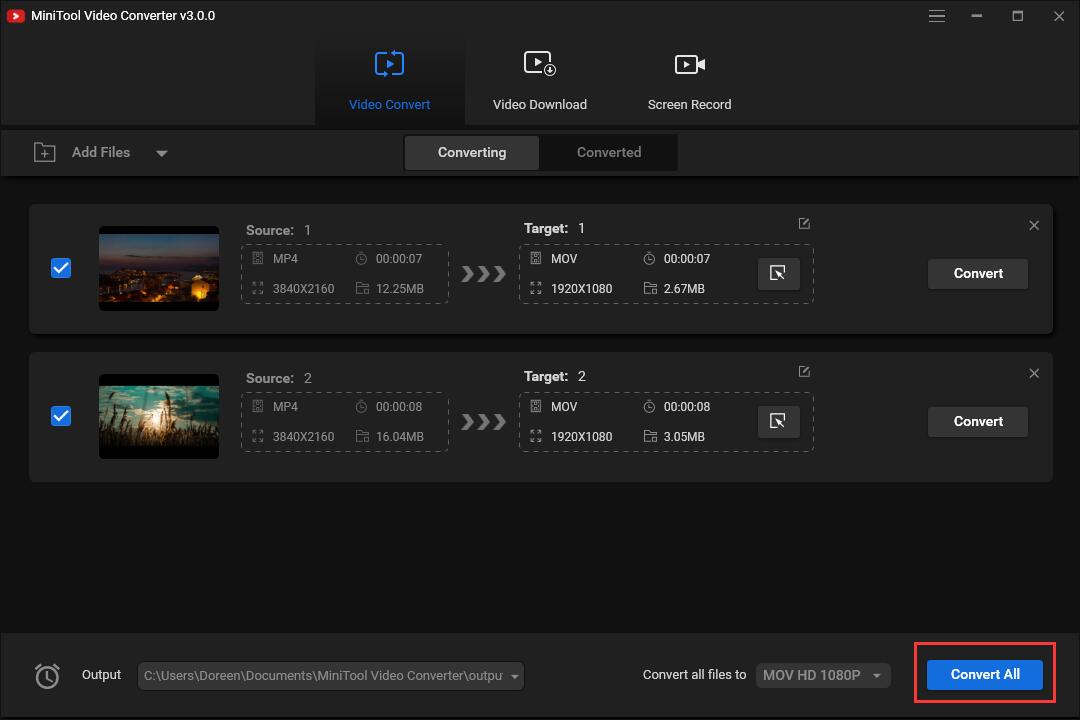Click the Add Files plus icon

pos(44,152)
